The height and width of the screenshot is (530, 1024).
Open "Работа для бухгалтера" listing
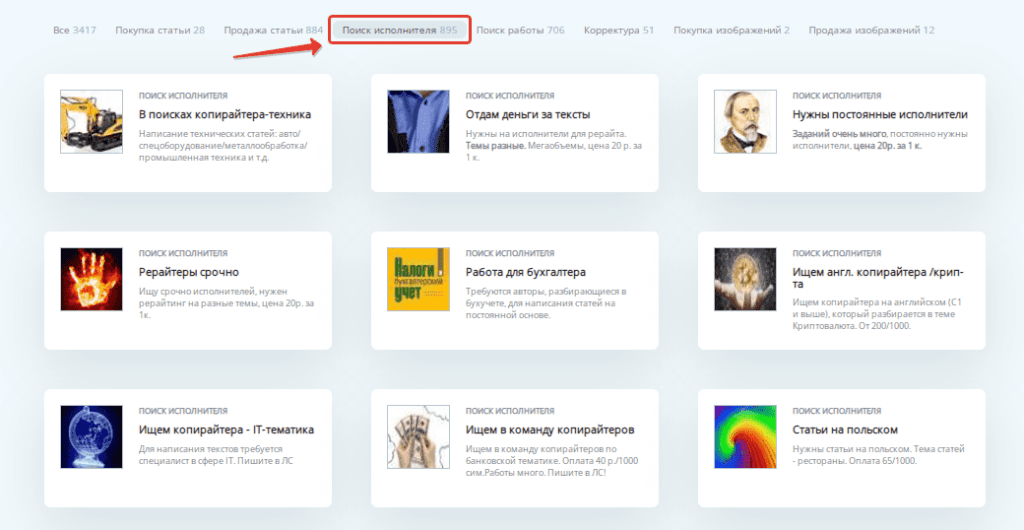pos(526,272)
